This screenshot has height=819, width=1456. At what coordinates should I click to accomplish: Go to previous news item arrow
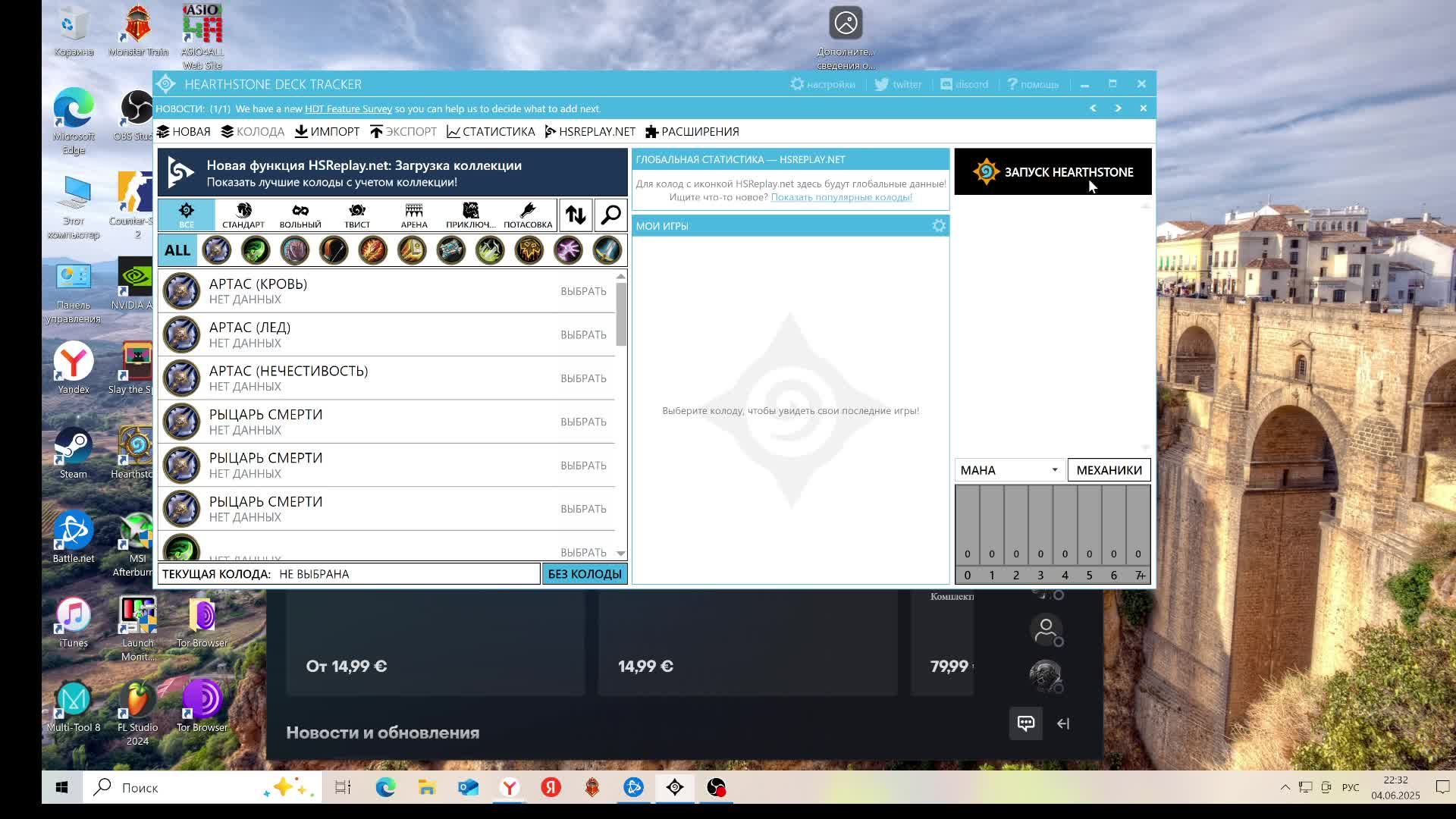[1093, 108]
